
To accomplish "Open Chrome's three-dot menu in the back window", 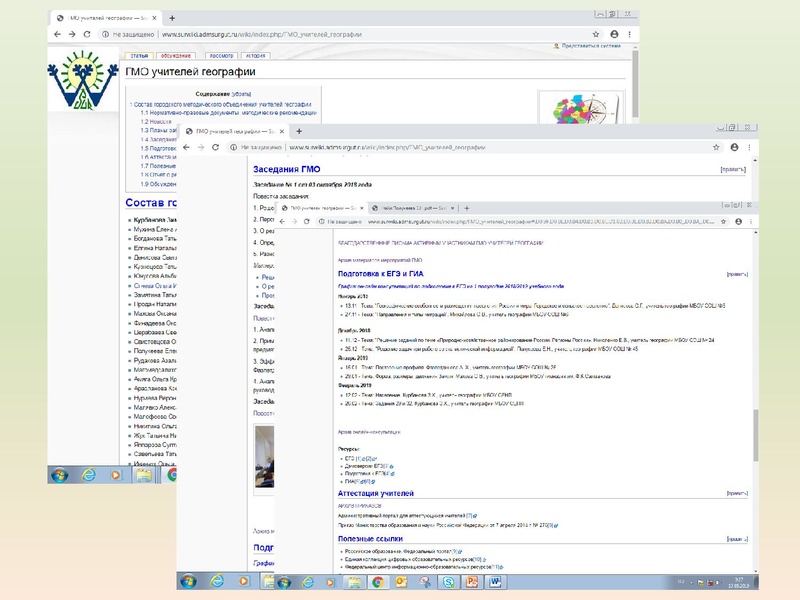I will pyautogui.click(x=631, y=34).
